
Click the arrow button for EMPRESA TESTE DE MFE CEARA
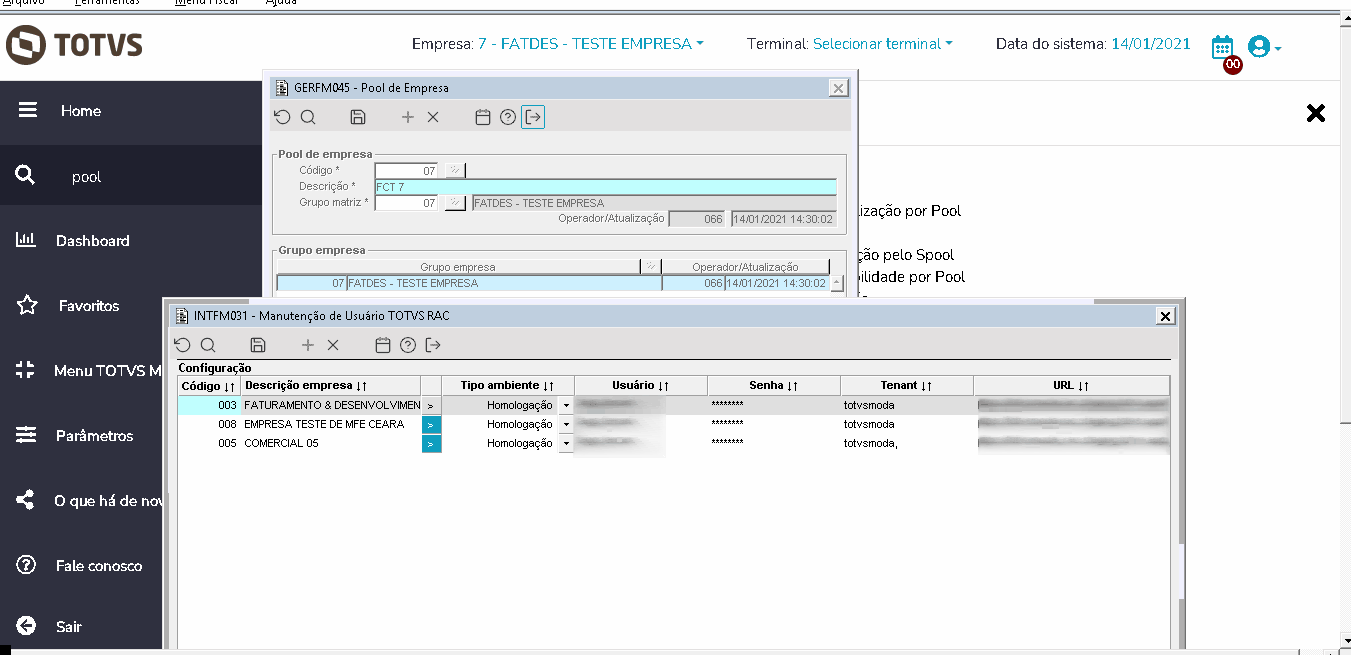pos(431,425)
